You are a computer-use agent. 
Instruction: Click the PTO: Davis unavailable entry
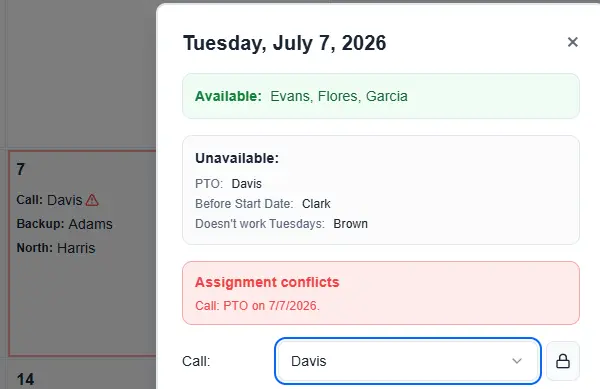pos(228,184)
